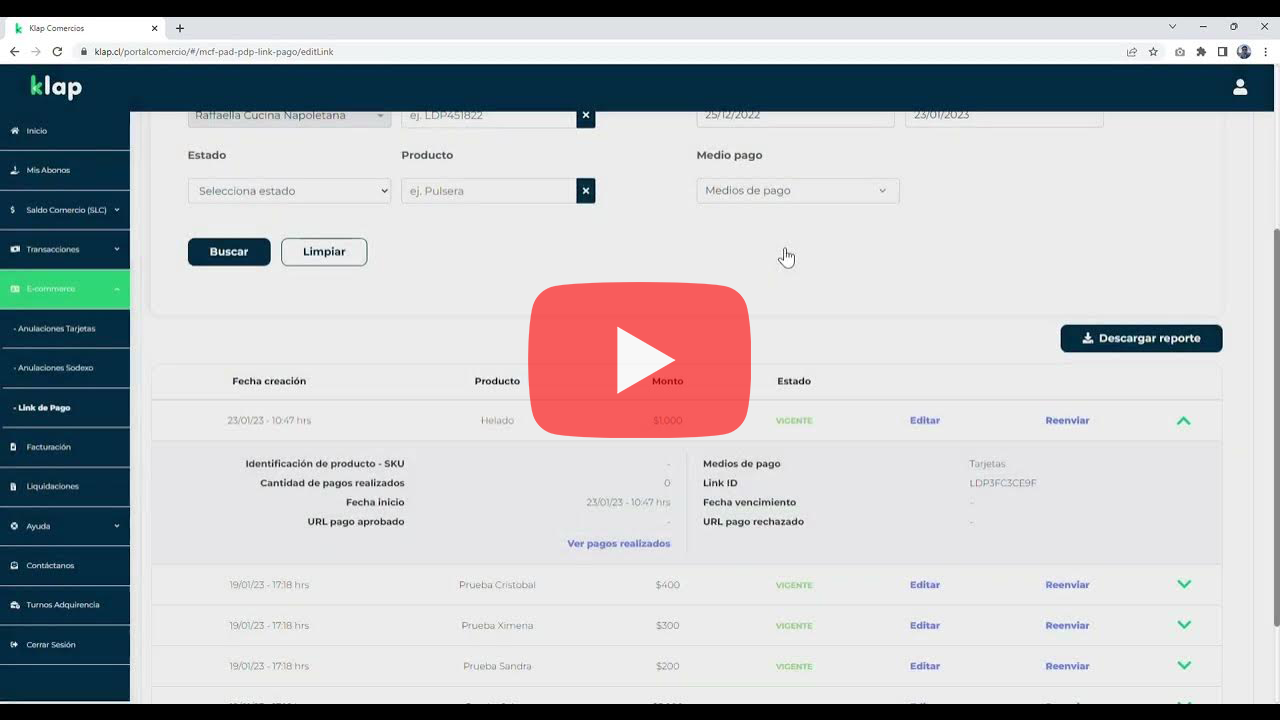Click the browser address bar
1280x720 pixels.
pyautogui.click(x=600, y=52)
